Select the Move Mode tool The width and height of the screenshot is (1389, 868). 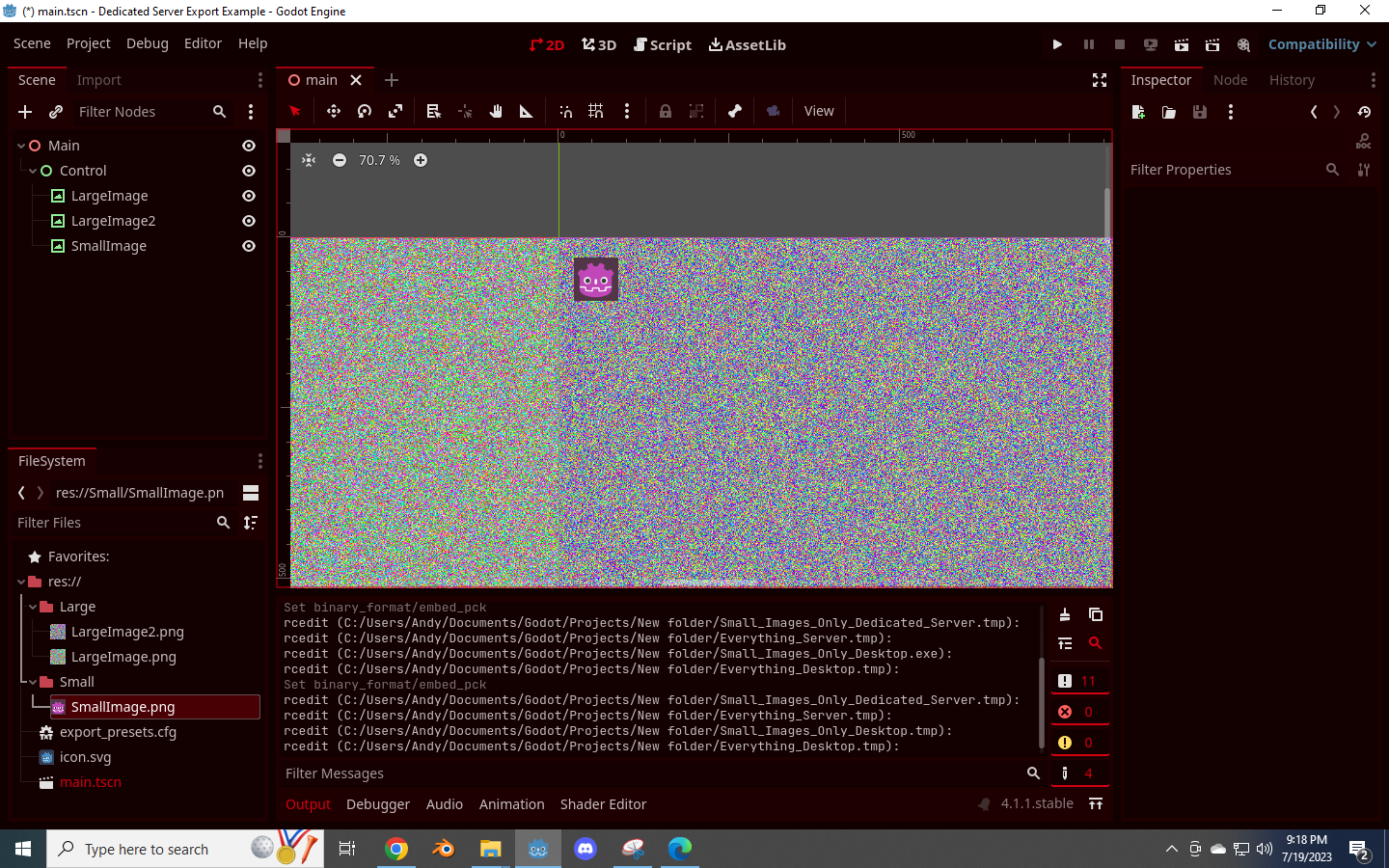[333, 111]
